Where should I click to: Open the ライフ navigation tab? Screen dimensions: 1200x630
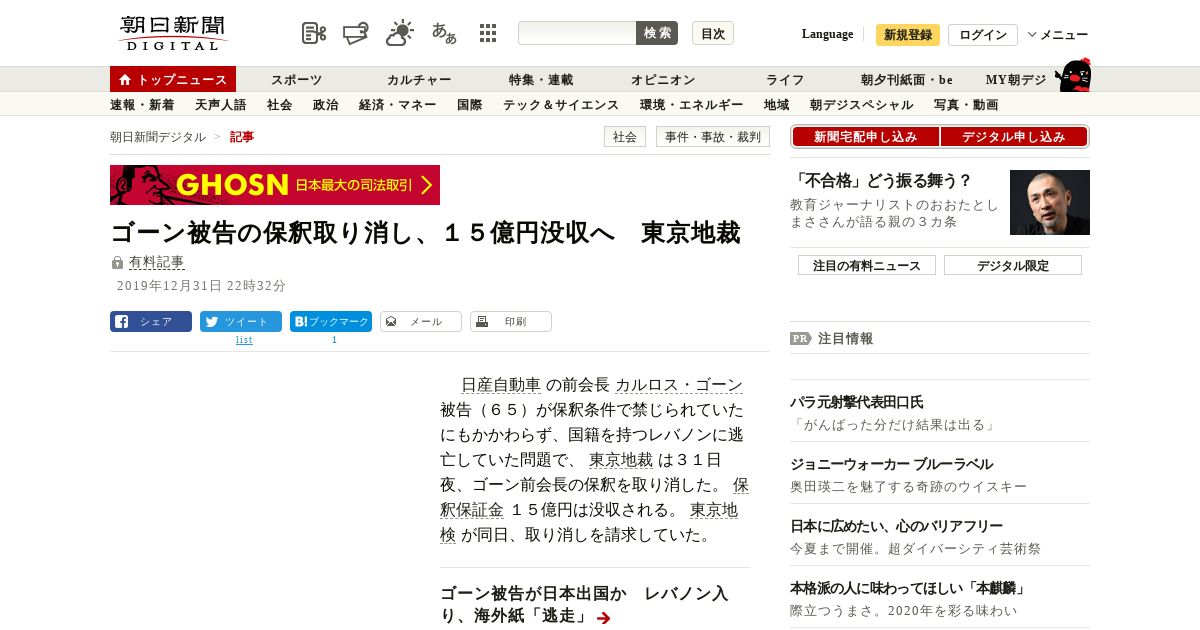(785, 80)
